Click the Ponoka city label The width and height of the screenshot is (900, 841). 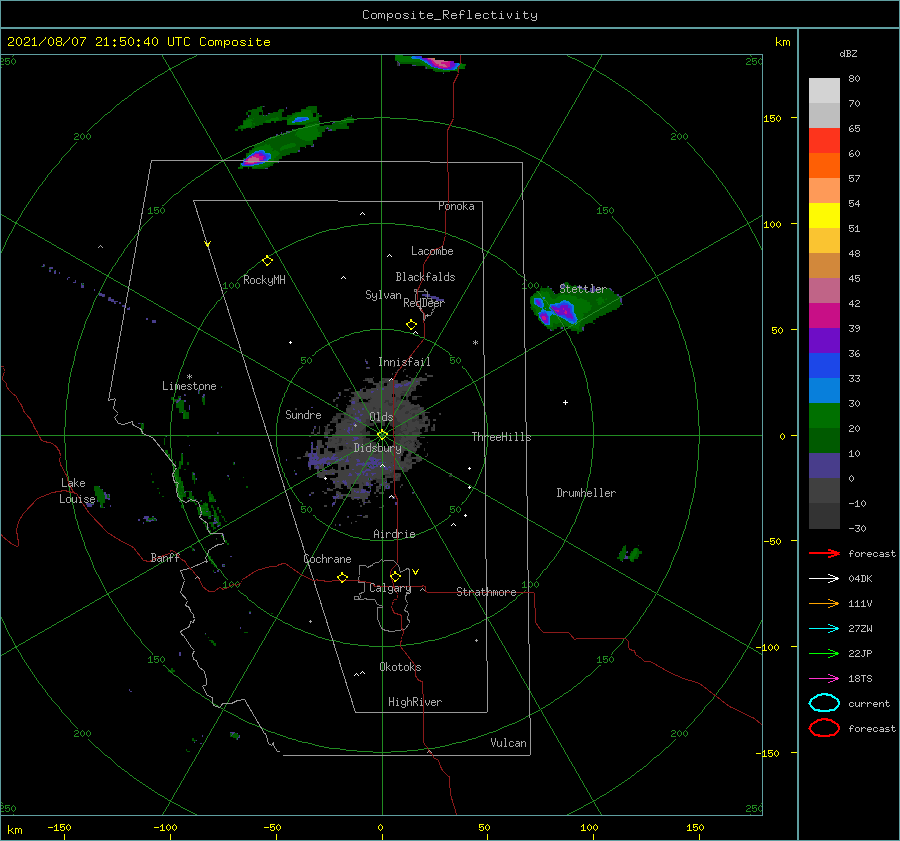(456, 206)
